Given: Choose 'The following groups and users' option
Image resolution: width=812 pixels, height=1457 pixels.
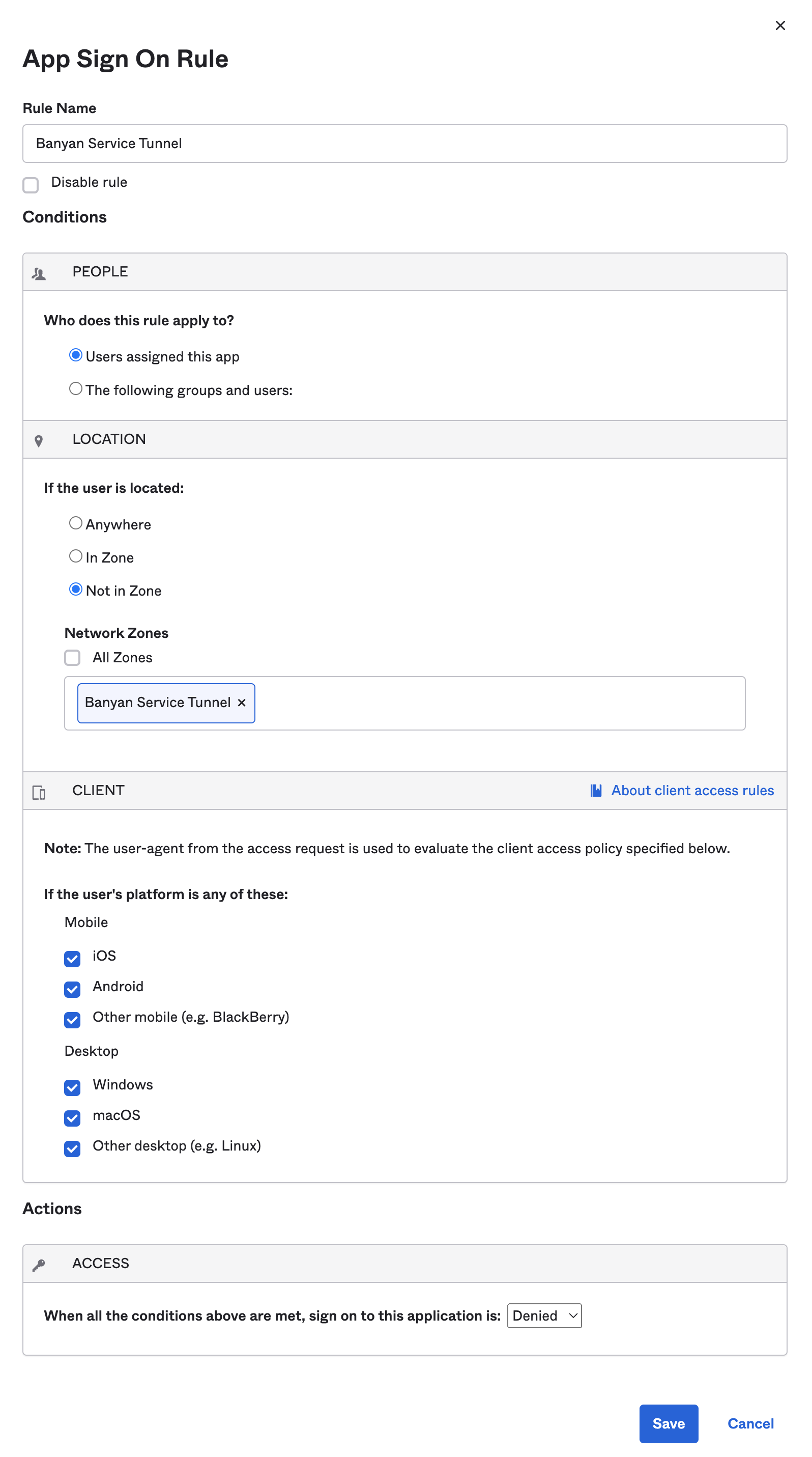Looking at the screenshot, I should 76,389.
